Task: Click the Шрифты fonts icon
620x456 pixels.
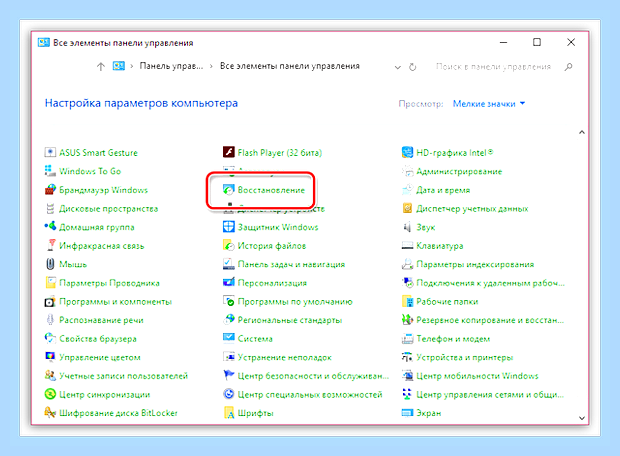Action: pyautogui.click(x=229, y=412)
